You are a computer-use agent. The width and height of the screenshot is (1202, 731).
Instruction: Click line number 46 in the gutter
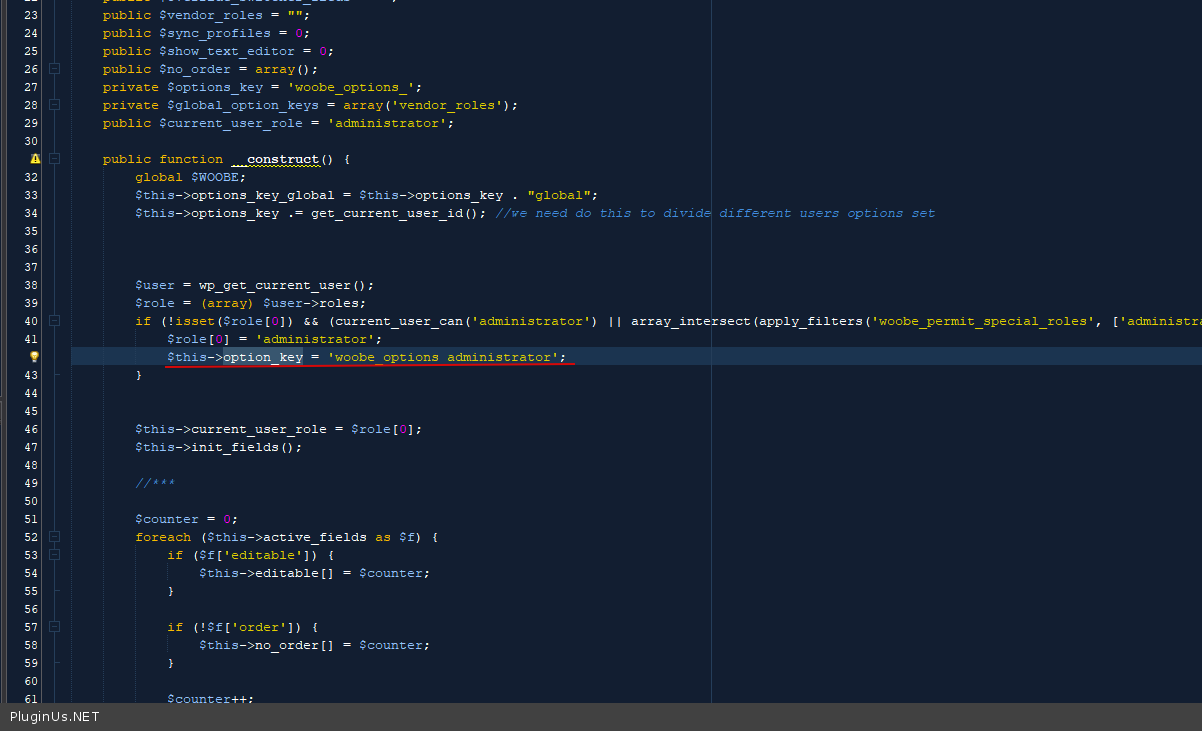30,429
